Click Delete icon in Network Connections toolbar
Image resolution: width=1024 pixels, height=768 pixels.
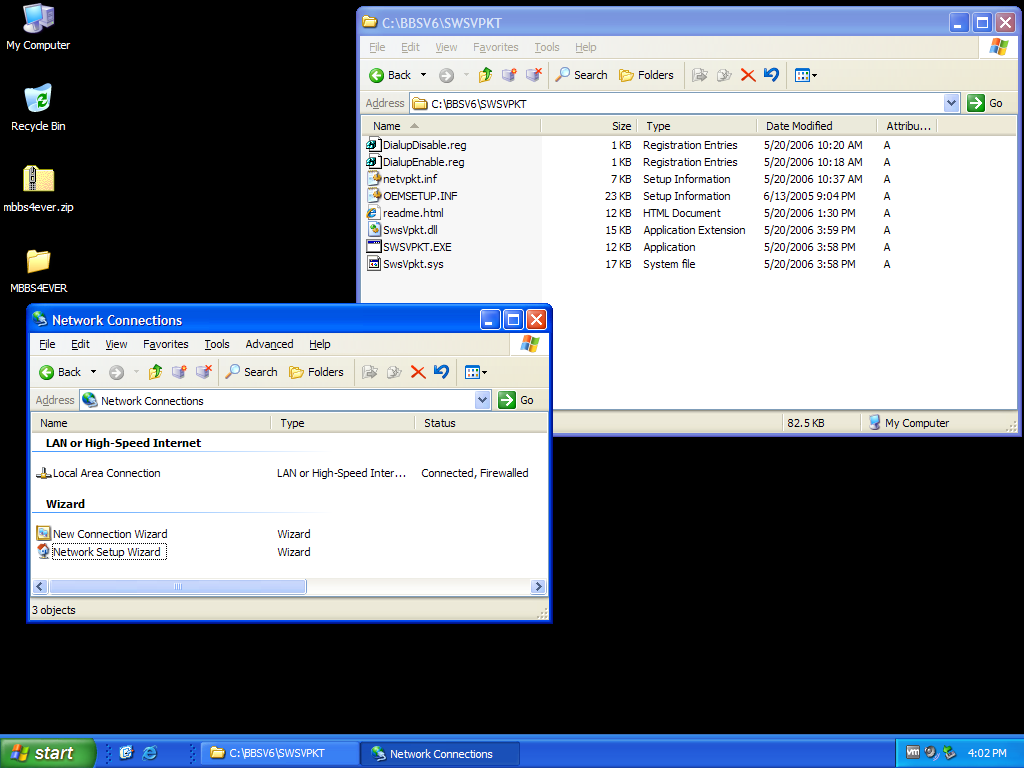coord(418,372)
